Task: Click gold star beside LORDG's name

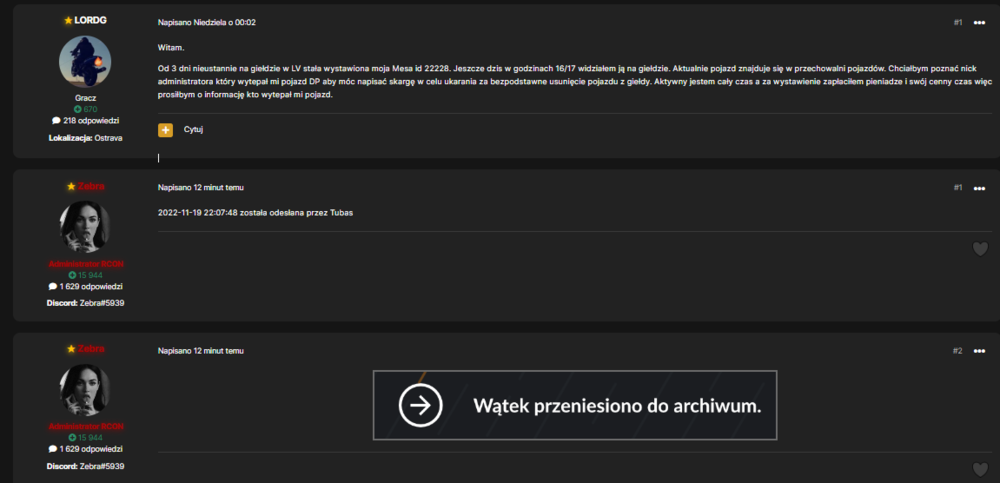Action: (x=68, y=20)
